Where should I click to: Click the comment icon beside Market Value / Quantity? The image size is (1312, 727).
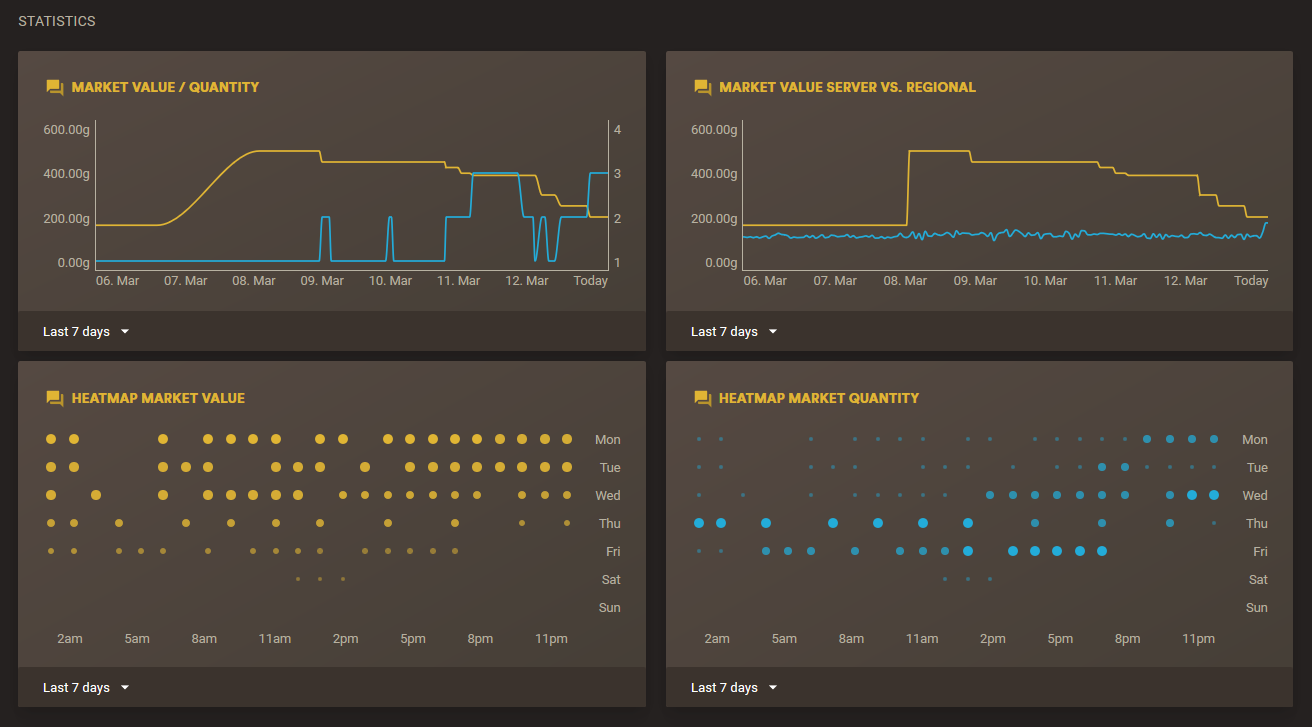tap(55, 88)
